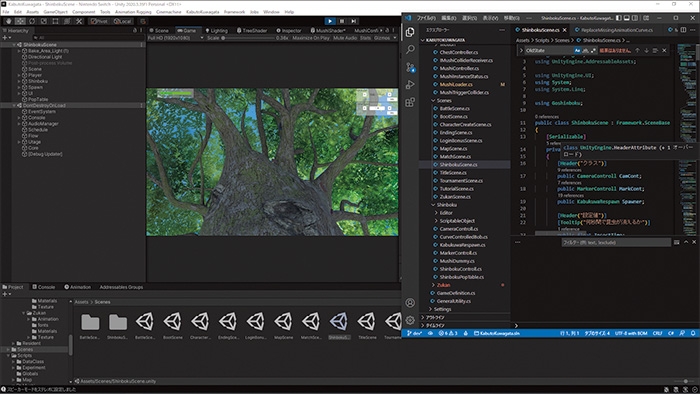Open the Full HD resolution dropdown

tap(175, 38)
